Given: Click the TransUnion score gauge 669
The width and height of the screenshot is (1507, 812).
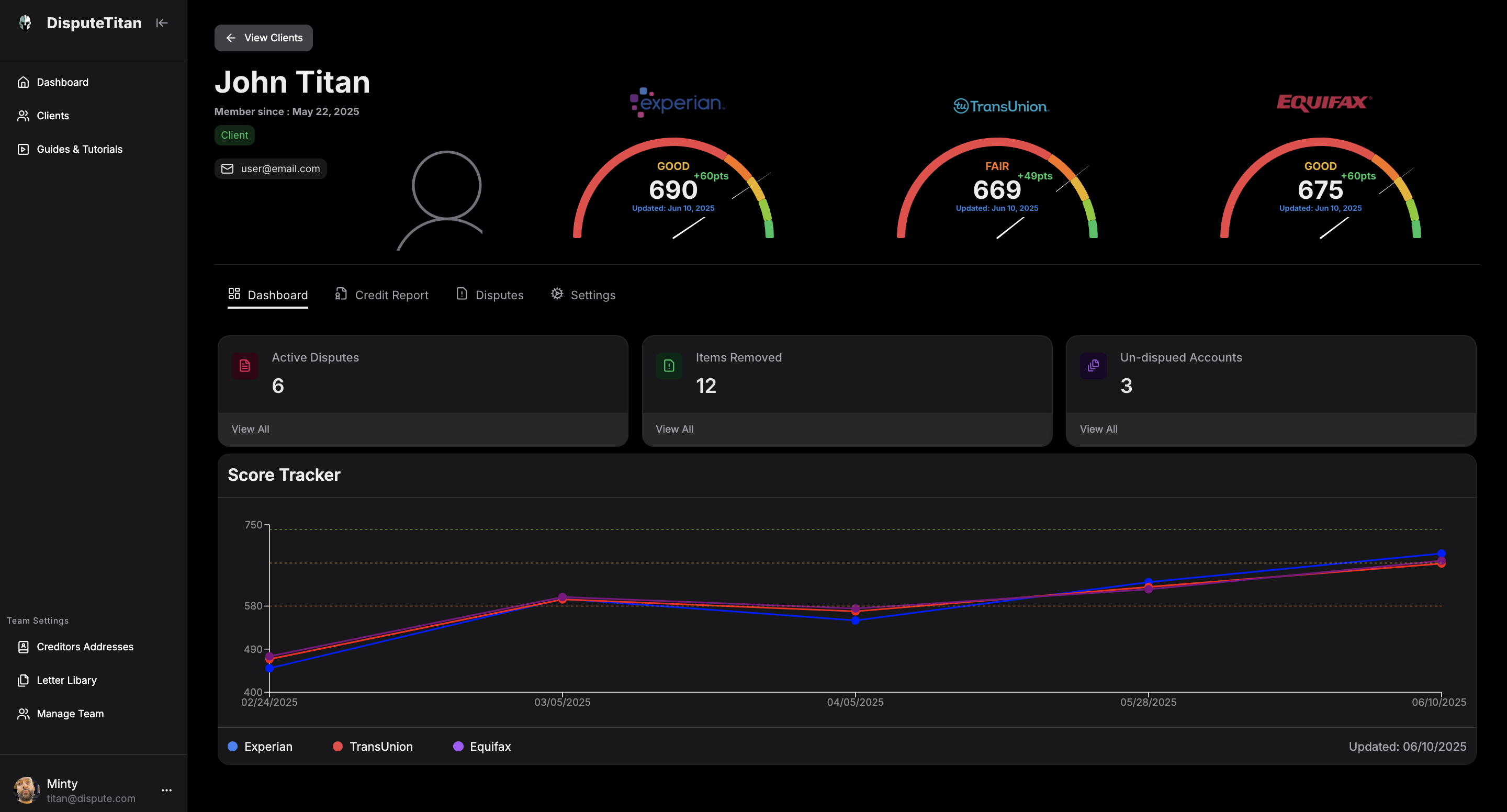Looking at the screenshot, I should pos(997,188).
